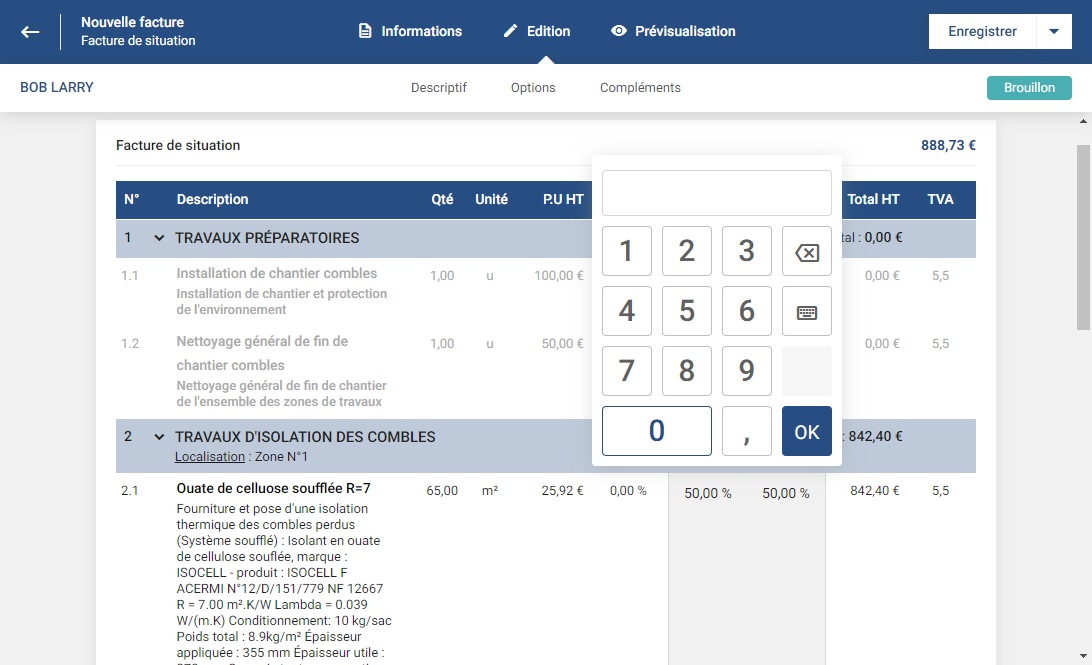The height and width of the screenshot is (665, 1092).
Task: Open the Options tab
Action: coord(533,88)
